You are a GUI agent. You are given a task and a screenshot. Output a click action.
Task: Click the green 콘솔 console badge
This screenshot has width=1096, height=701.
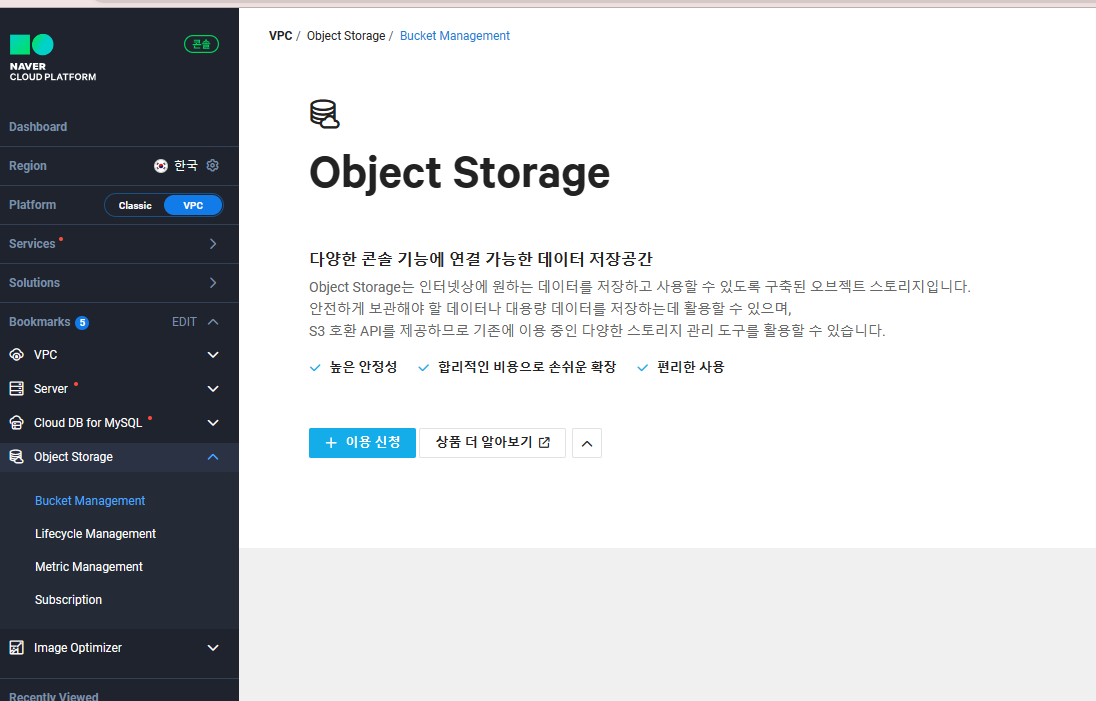pyautogui.click(x=201, y=44)
